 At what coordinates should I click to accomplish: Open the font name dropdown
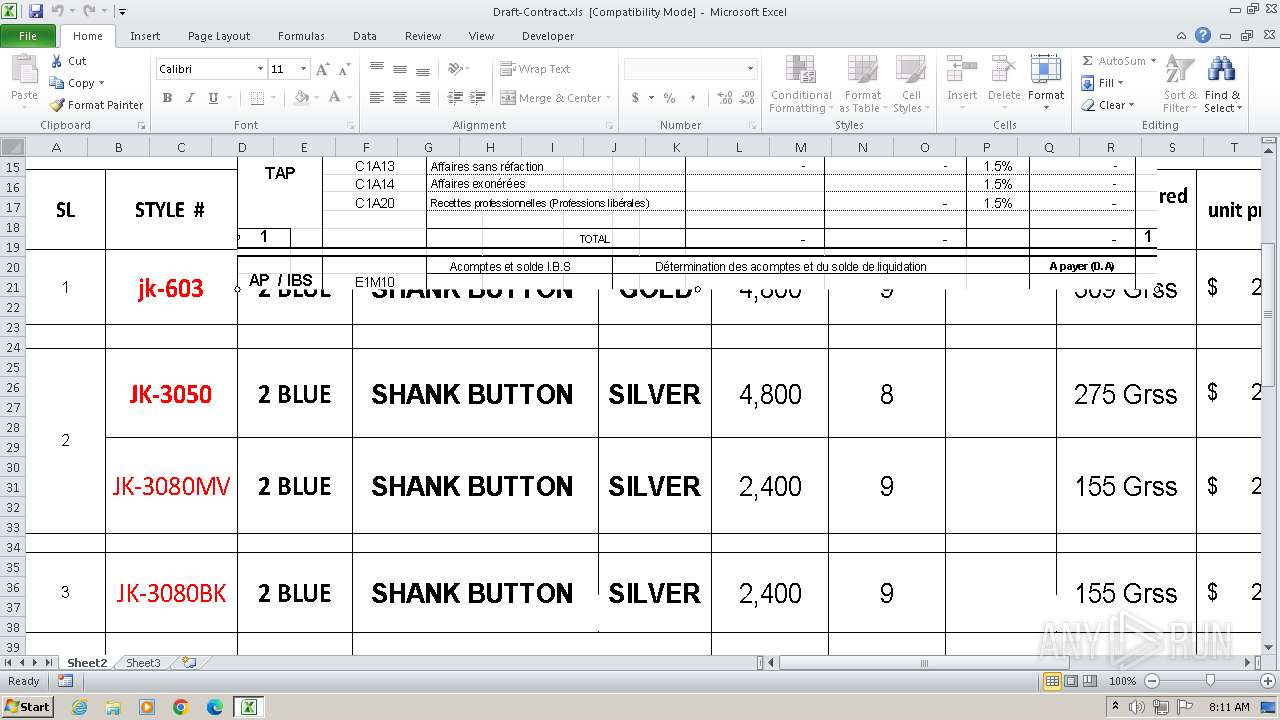pyautogui.click(x=261, y=69)
